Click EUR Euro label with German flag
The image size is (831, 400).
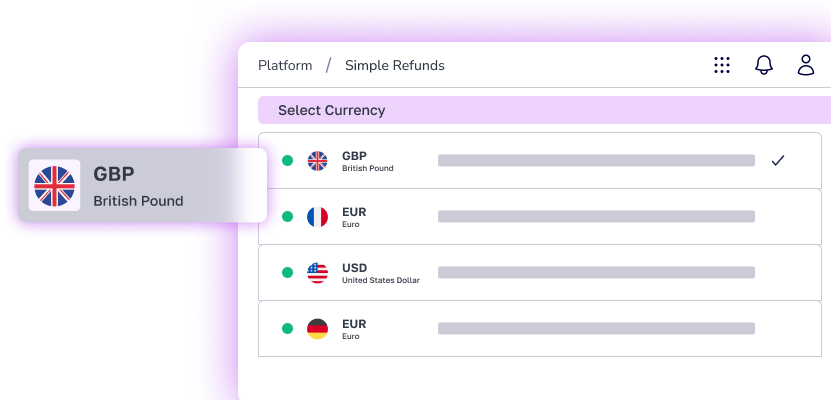pos(354,329)
